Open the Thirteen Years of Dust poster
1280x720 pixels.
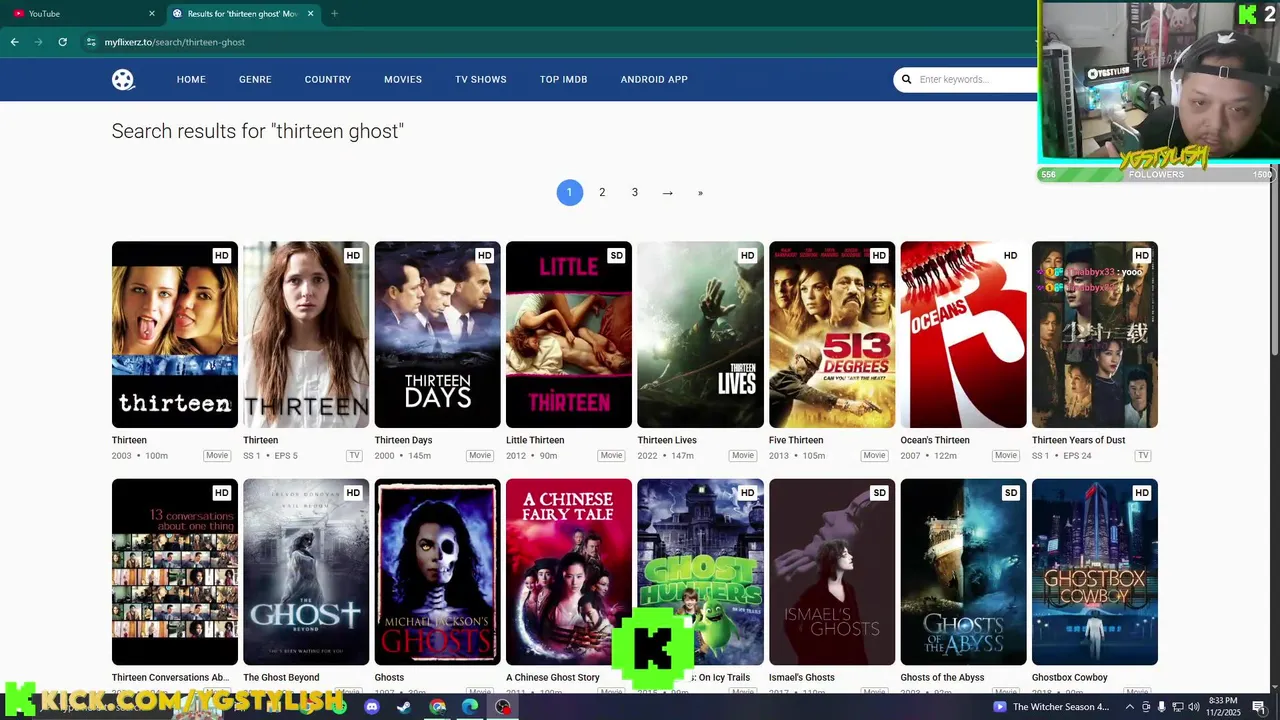click(x=1095, y=334)
